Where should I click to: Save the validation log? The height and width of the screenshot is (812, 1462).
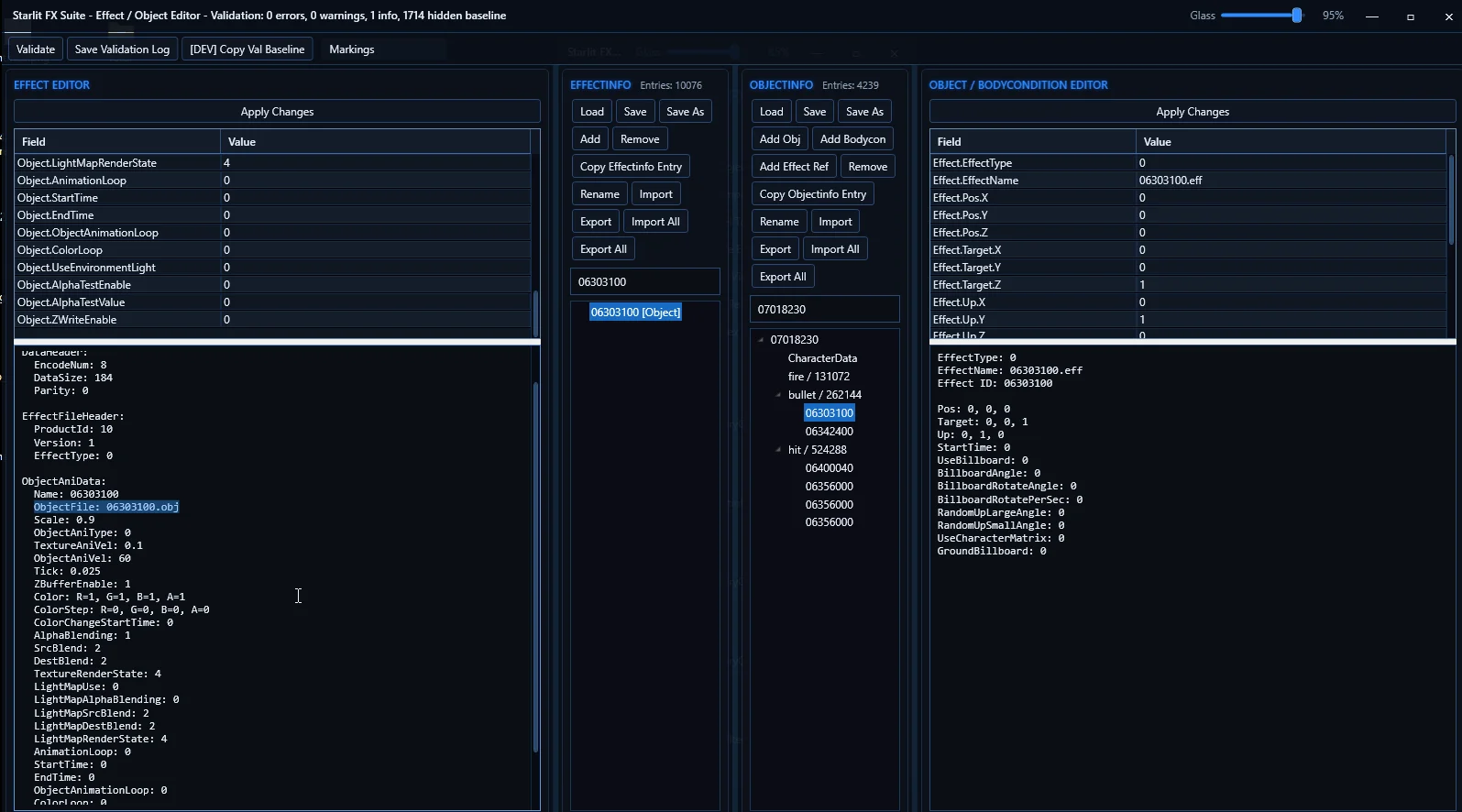pyautogui.click(x=122, y=49)
